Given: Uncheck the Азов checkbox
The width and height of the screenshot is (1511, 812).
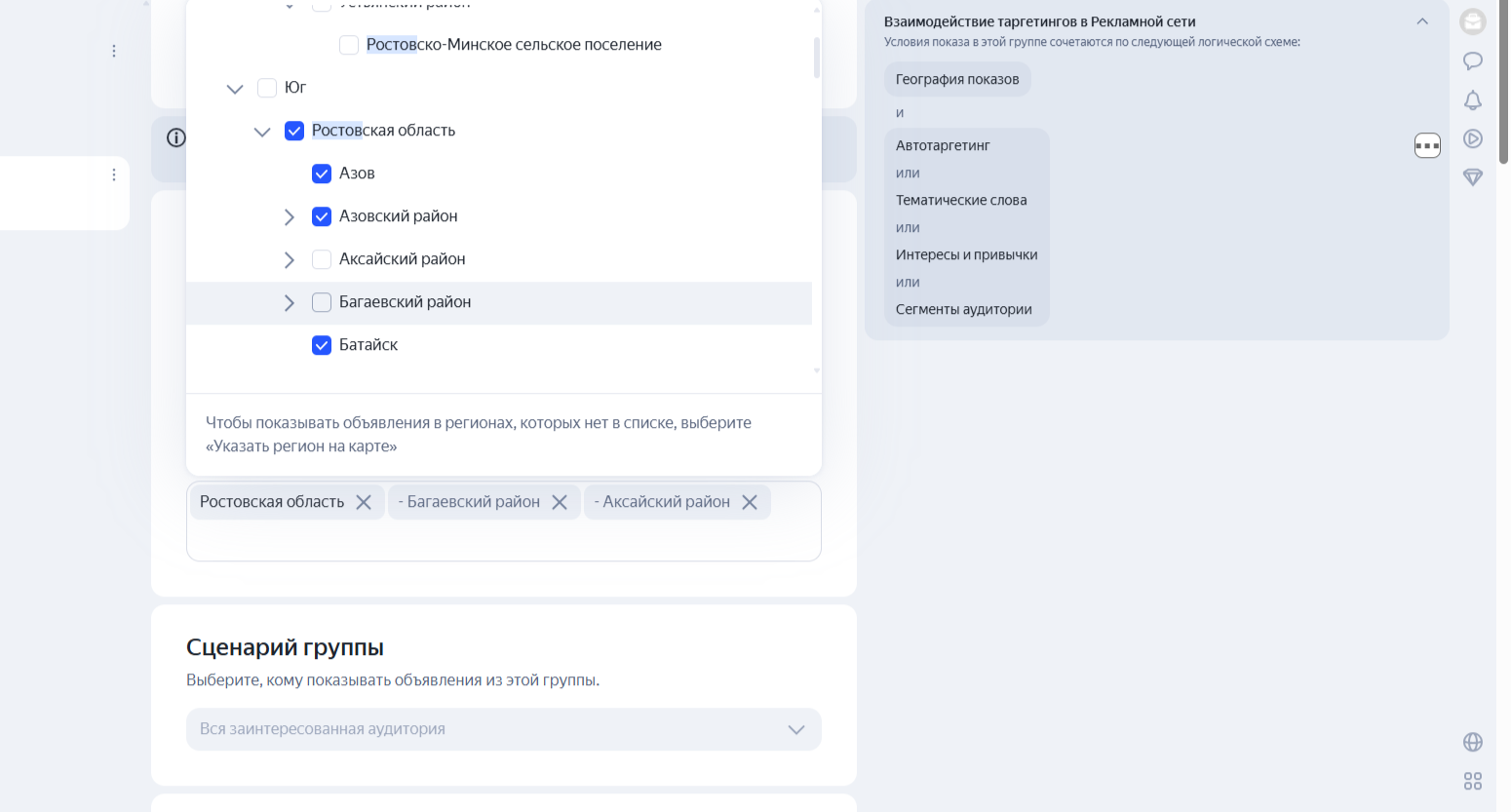Looking at the screenshot, I should point(322,174).
